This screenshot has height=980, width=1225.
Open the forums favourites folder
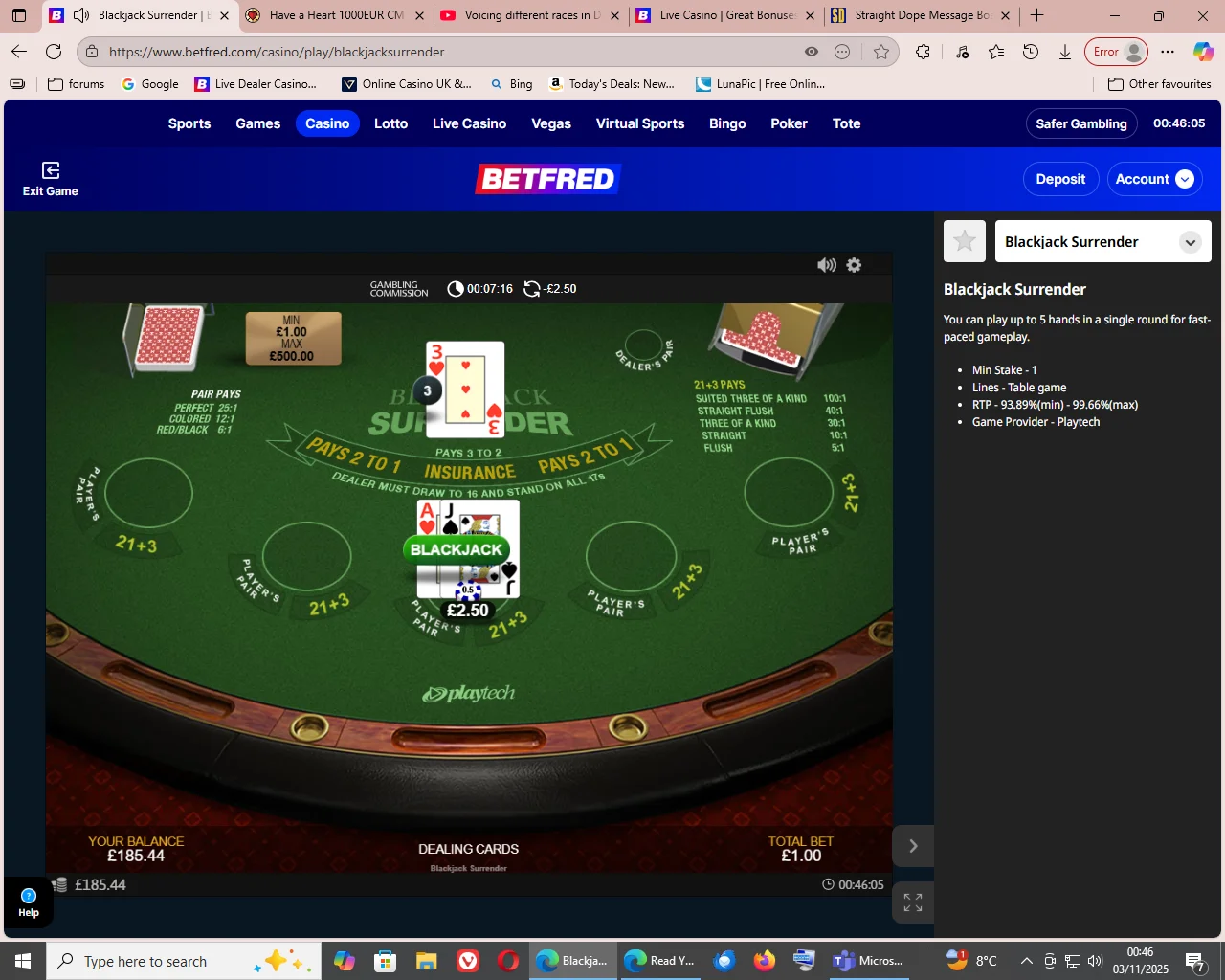point(77,84)
